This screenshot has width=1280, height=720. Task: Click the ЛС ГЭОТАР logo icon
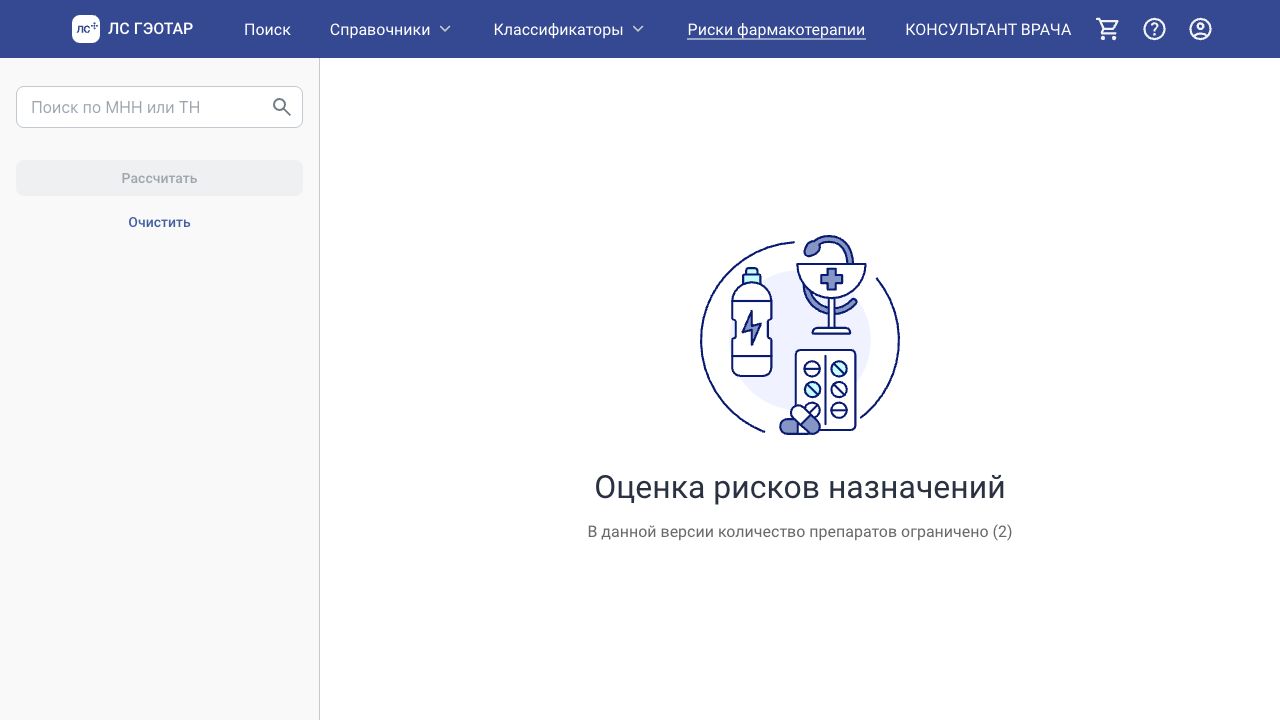pos(86,29)
